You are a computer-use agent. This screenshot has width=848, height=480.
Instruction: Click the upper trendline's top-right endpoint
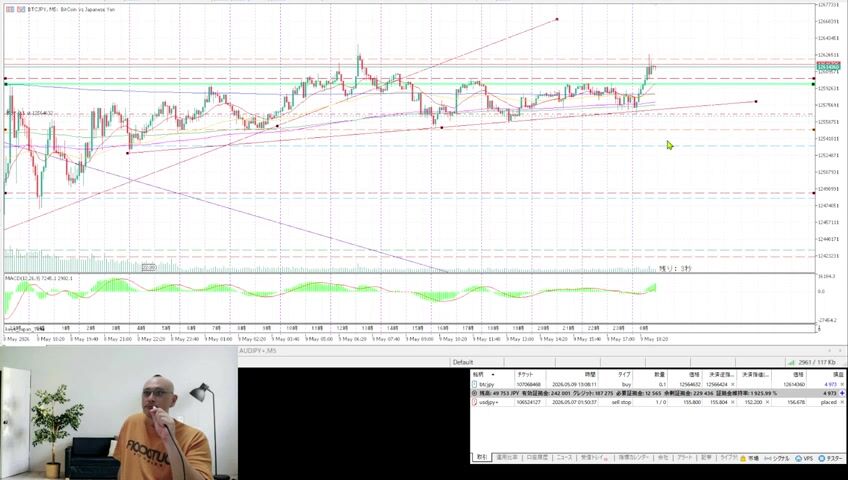pyautogui.click(x=557, y=19)
